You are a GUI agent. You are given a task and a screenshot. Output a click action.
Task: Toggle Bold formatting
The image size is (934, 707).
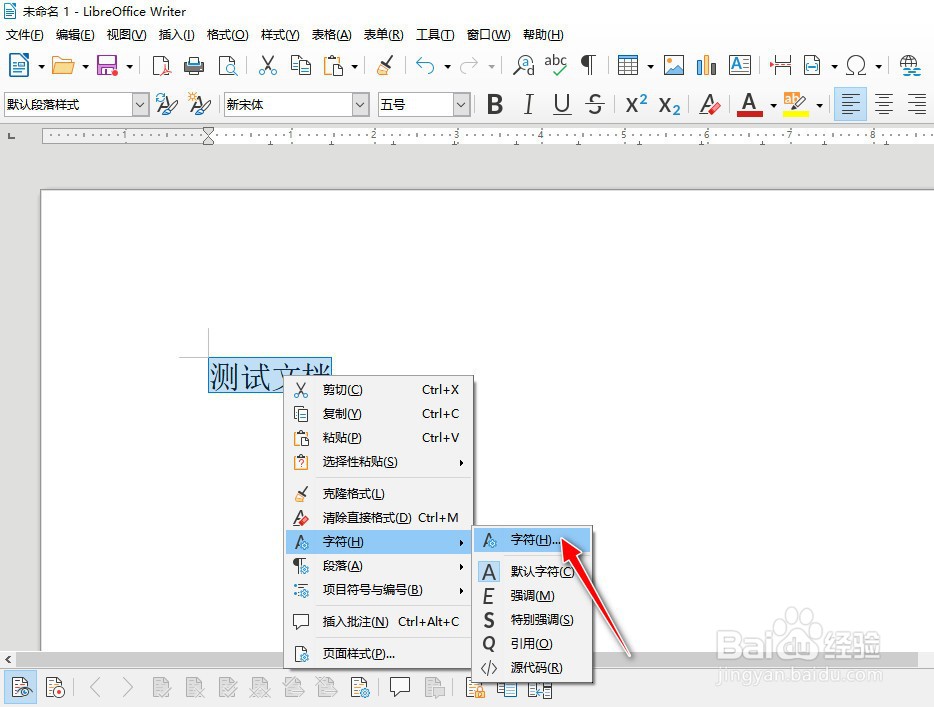[495, 104]
